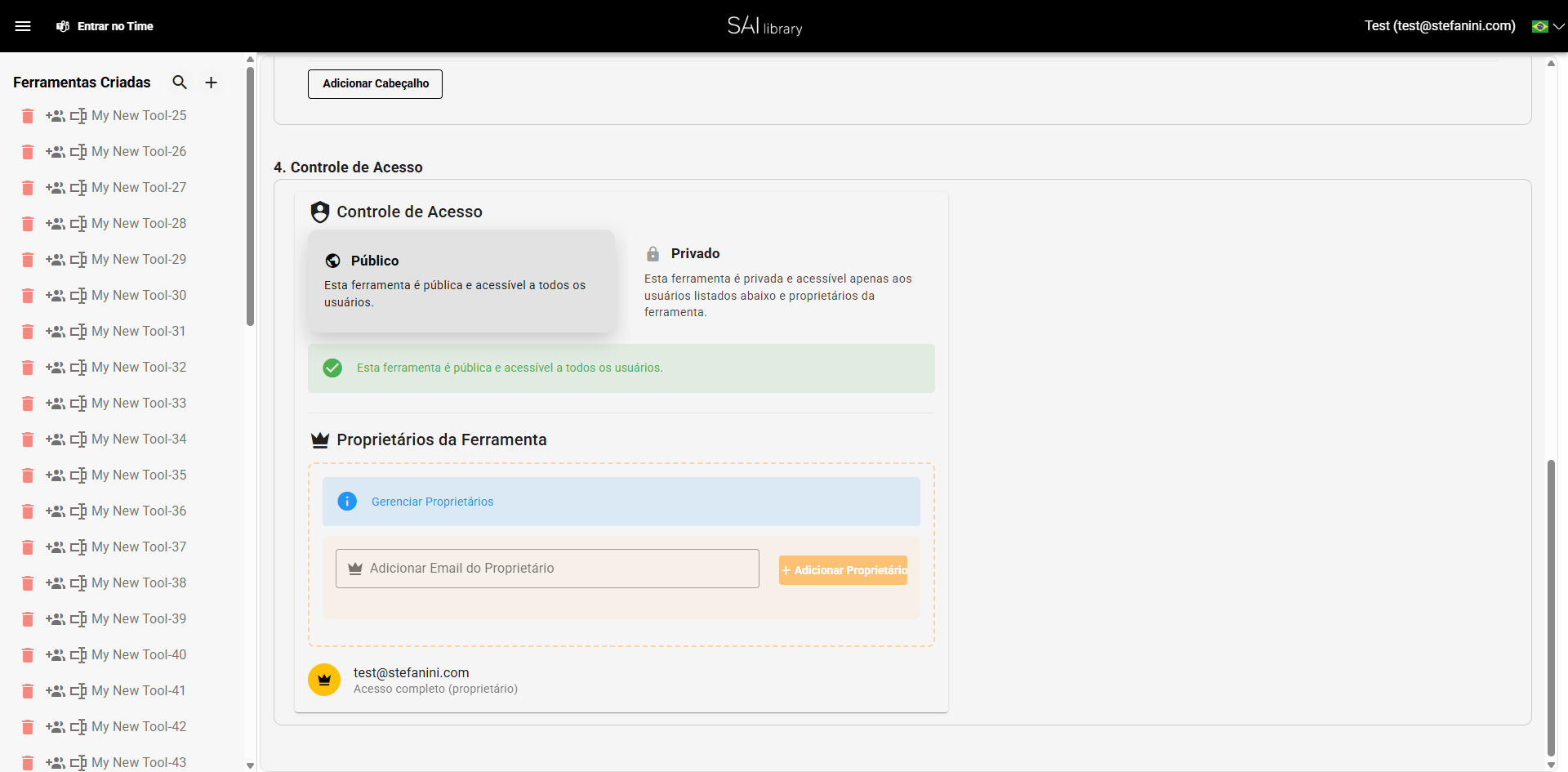The image size is (1568, 772).
Task: Click rename icon beside My New Tool-31
Action: tap(78, 332)
